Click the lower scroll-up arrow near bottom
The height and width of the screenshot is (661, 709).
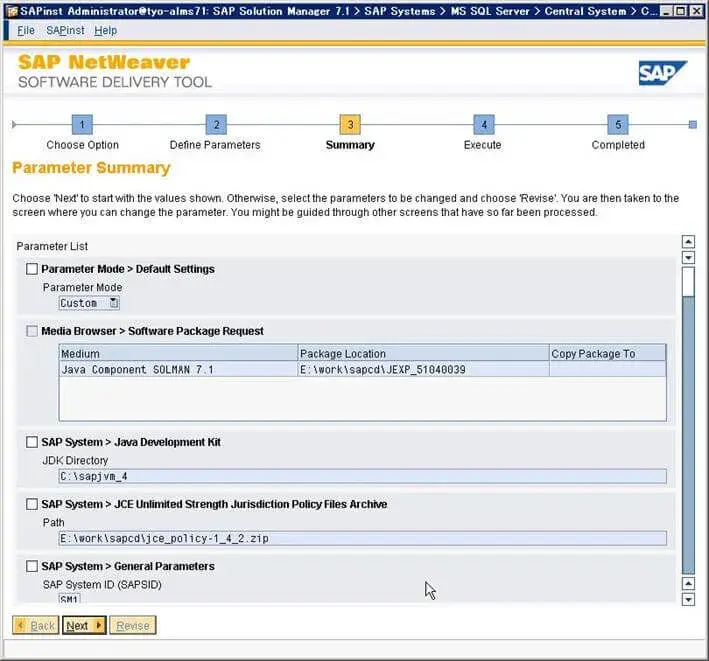pos(688,584)
